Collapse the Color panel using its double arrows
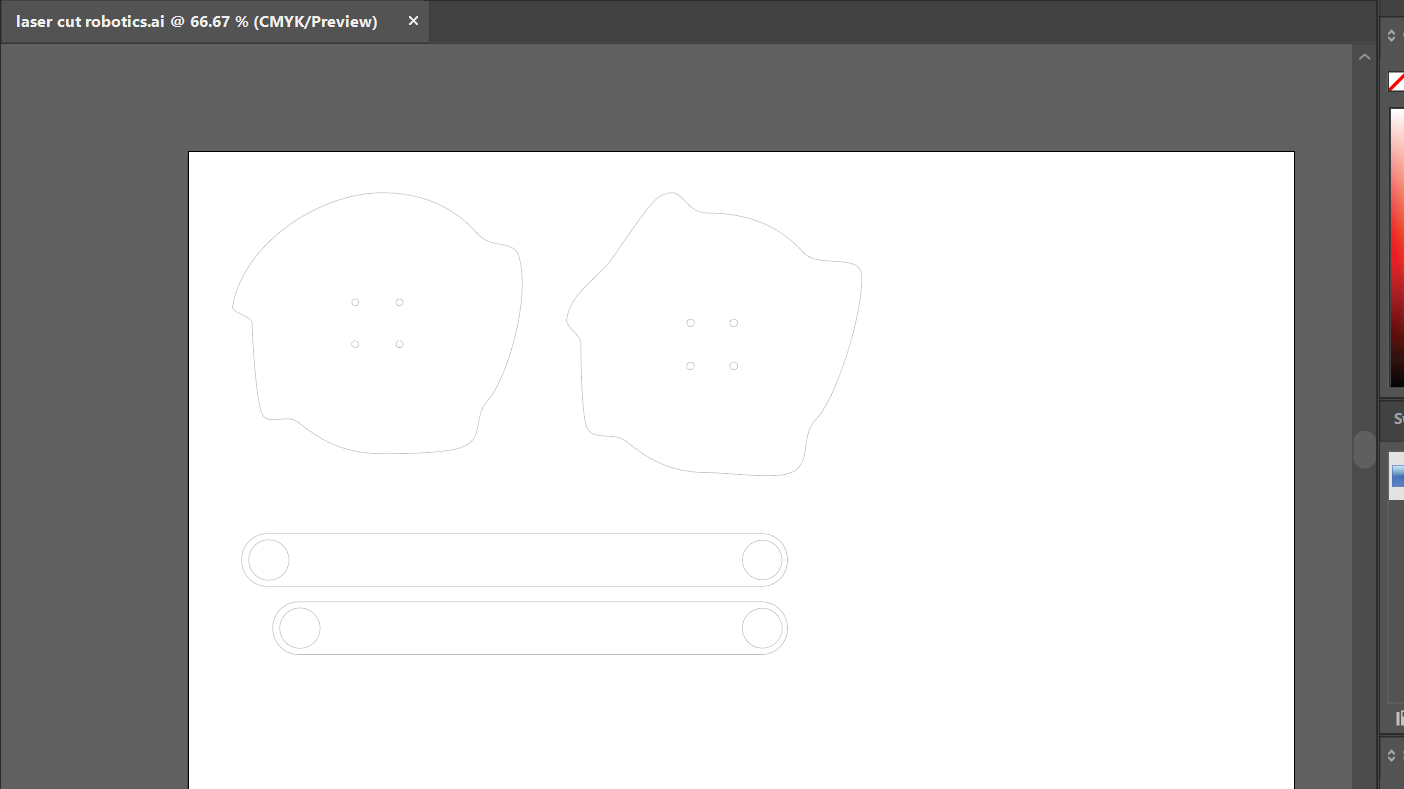The height and width of the screenshot is (789, 1404). 1391,35
